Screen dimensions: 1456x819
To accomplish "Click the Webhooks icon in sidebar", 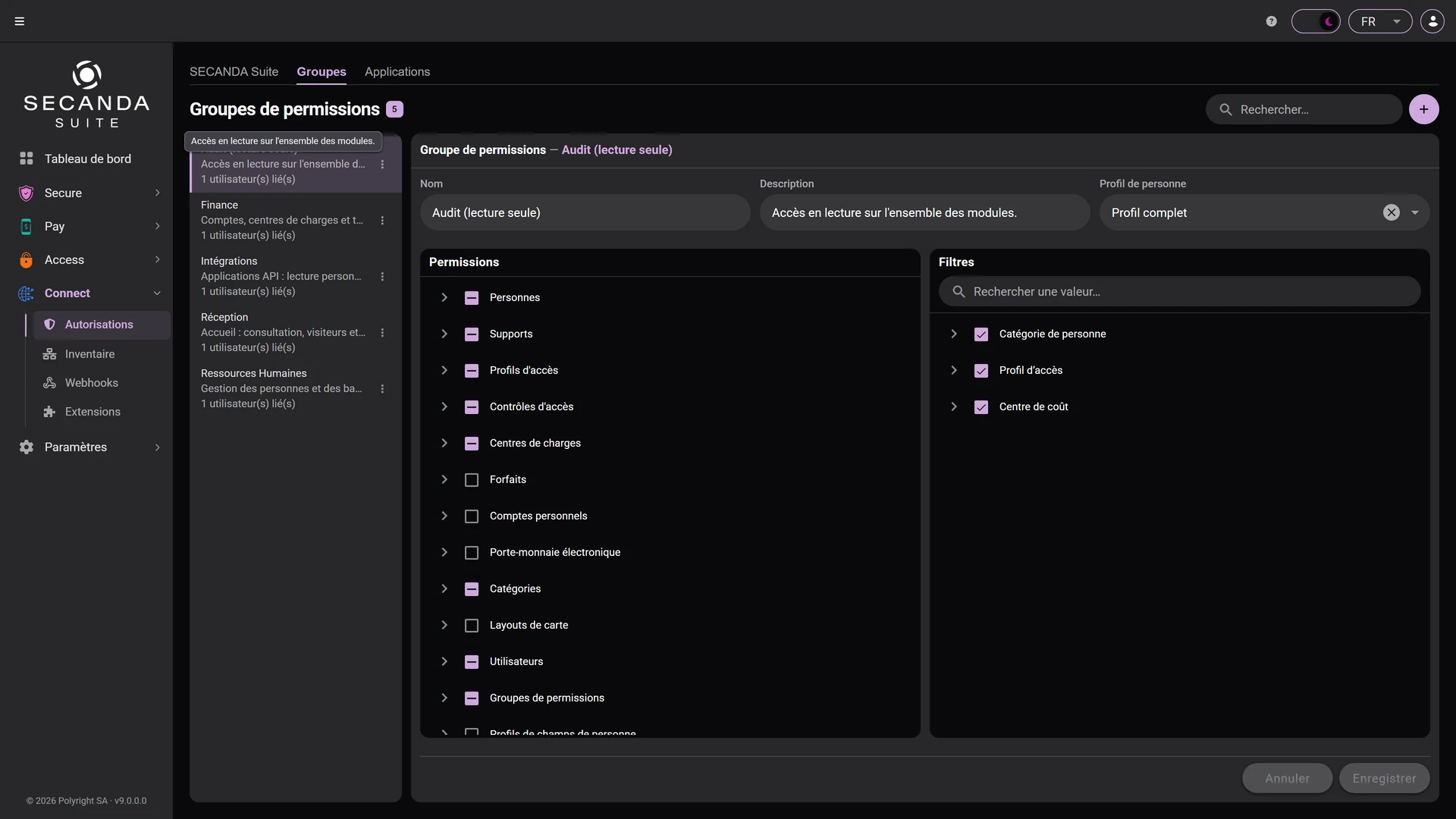I will 49,383.
